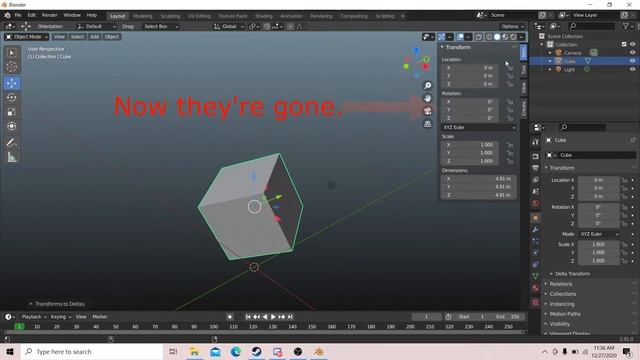Click the viewport zoom magnifier icon
This screenshot has width=640, height=360.
427,85
